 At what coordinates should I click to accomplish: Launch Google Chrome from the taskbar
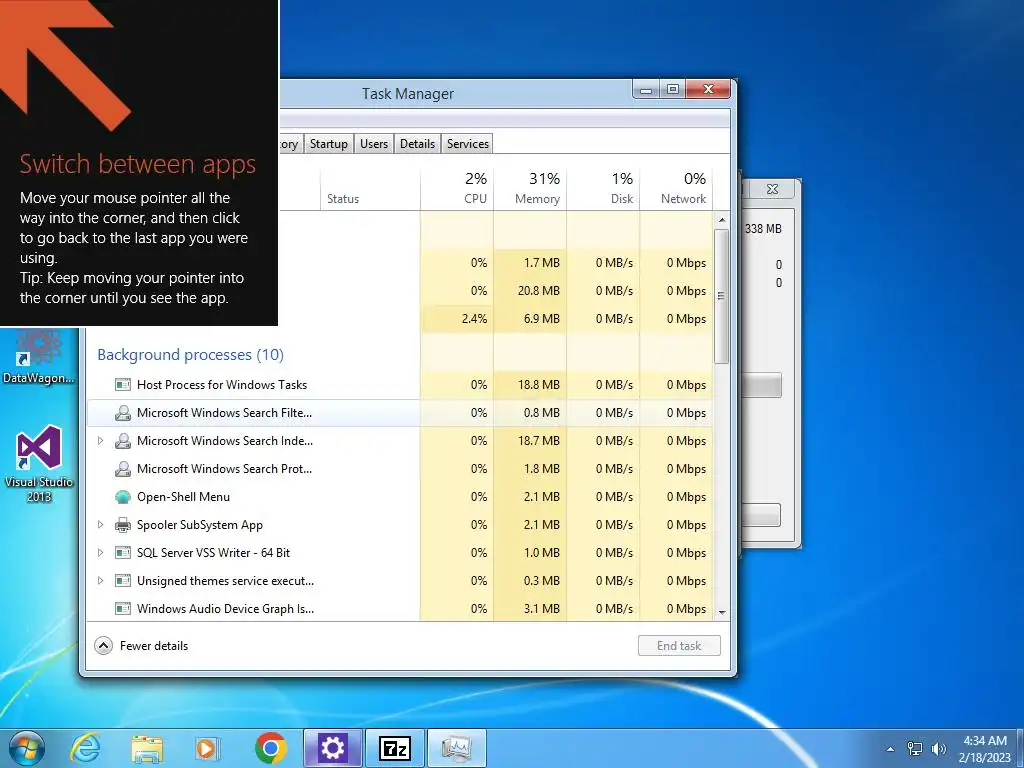(270, 748)
